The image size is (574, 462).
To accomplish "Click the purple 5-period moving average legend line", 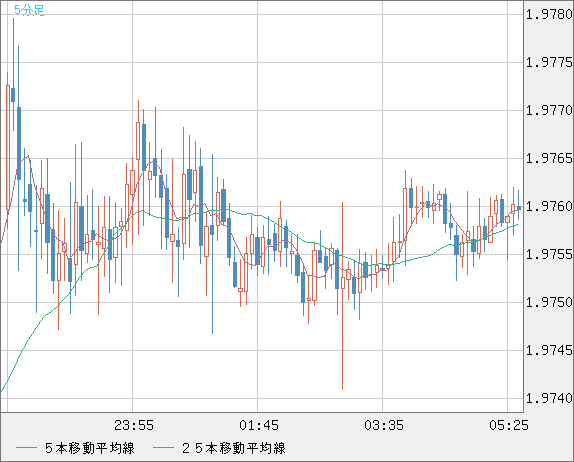I will point(26,448).
